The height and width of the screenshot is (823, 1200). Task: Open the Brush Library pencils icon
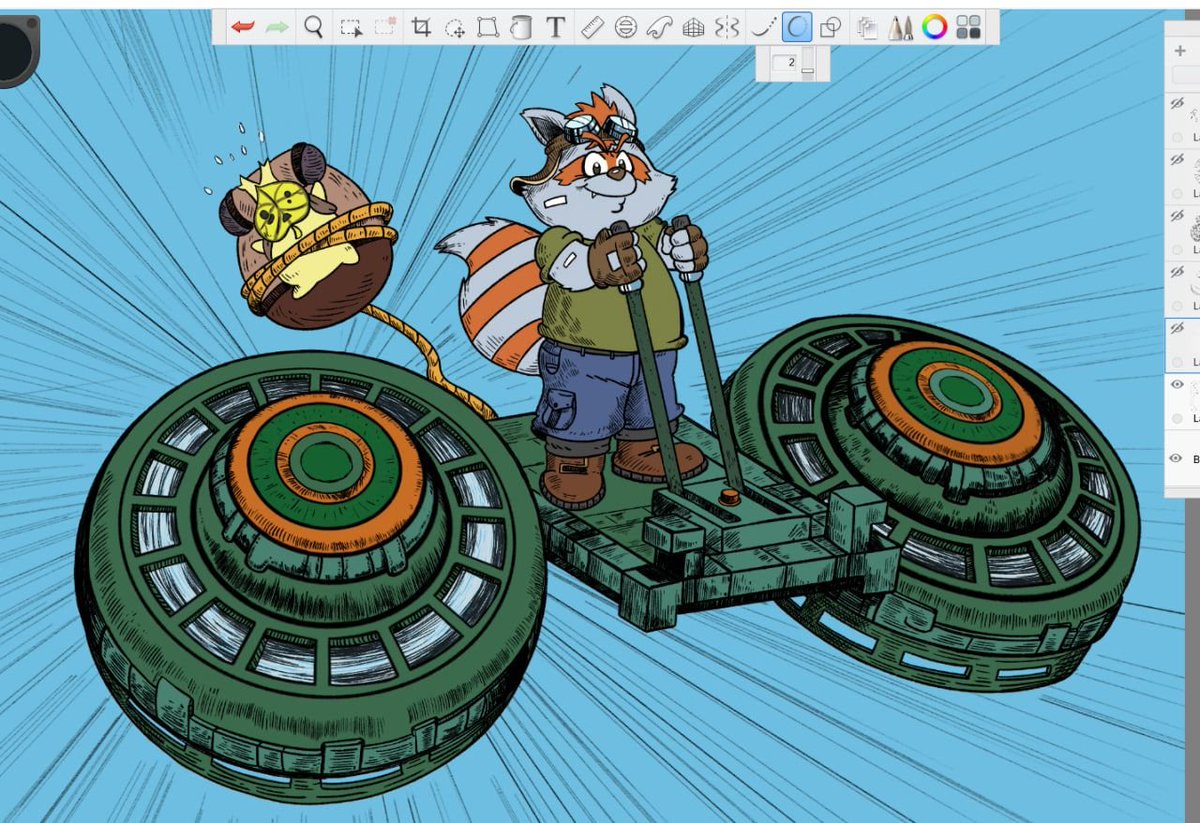pyautogui.click(x=901, y=27)
